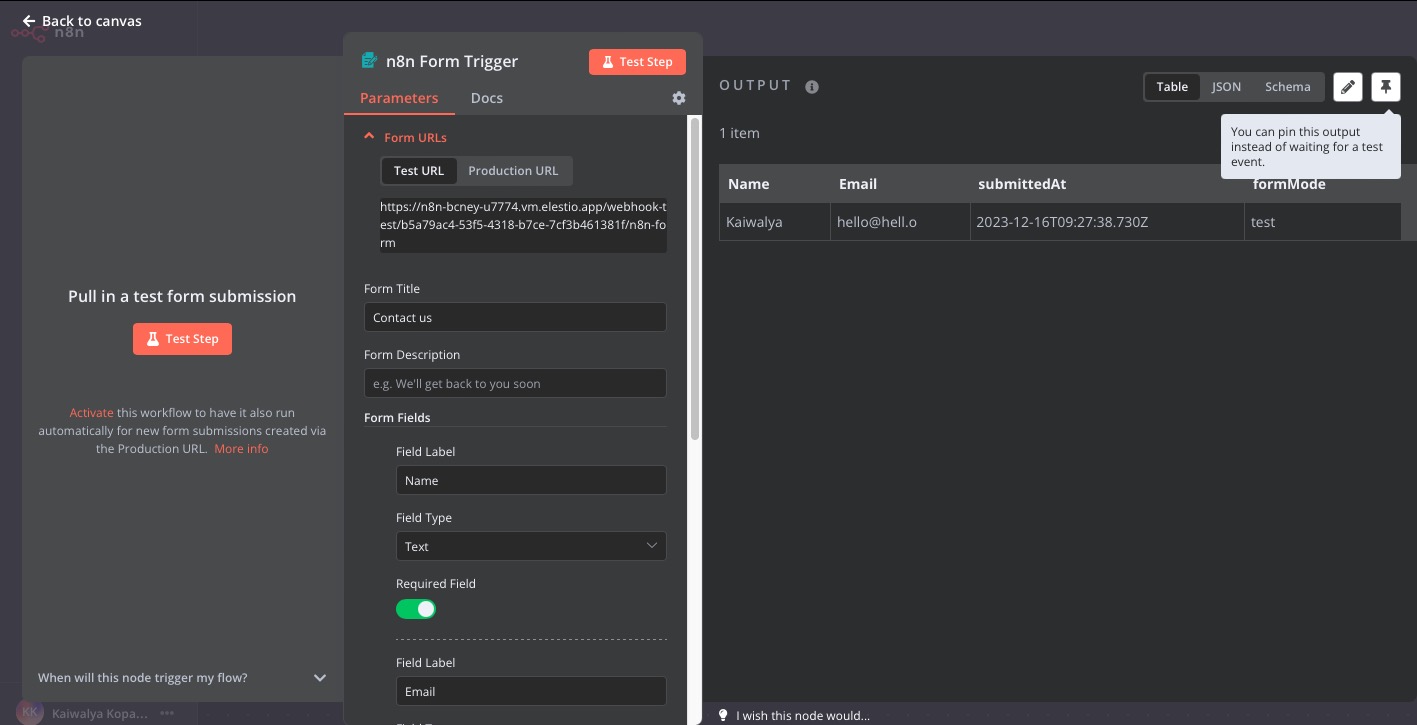Click the lightbulb beside 'I wish this node would'

[723, 715]
